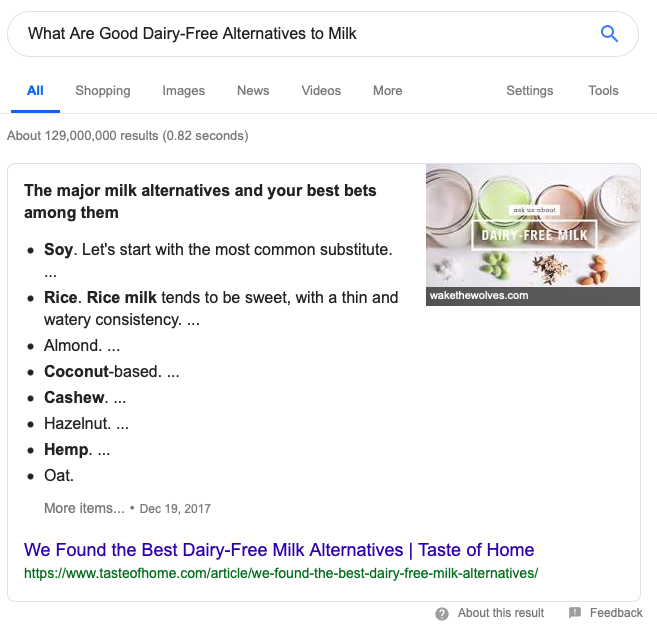Switch to the Shopping tab
The width and height of the screenshot is (657, 631).
103,91
